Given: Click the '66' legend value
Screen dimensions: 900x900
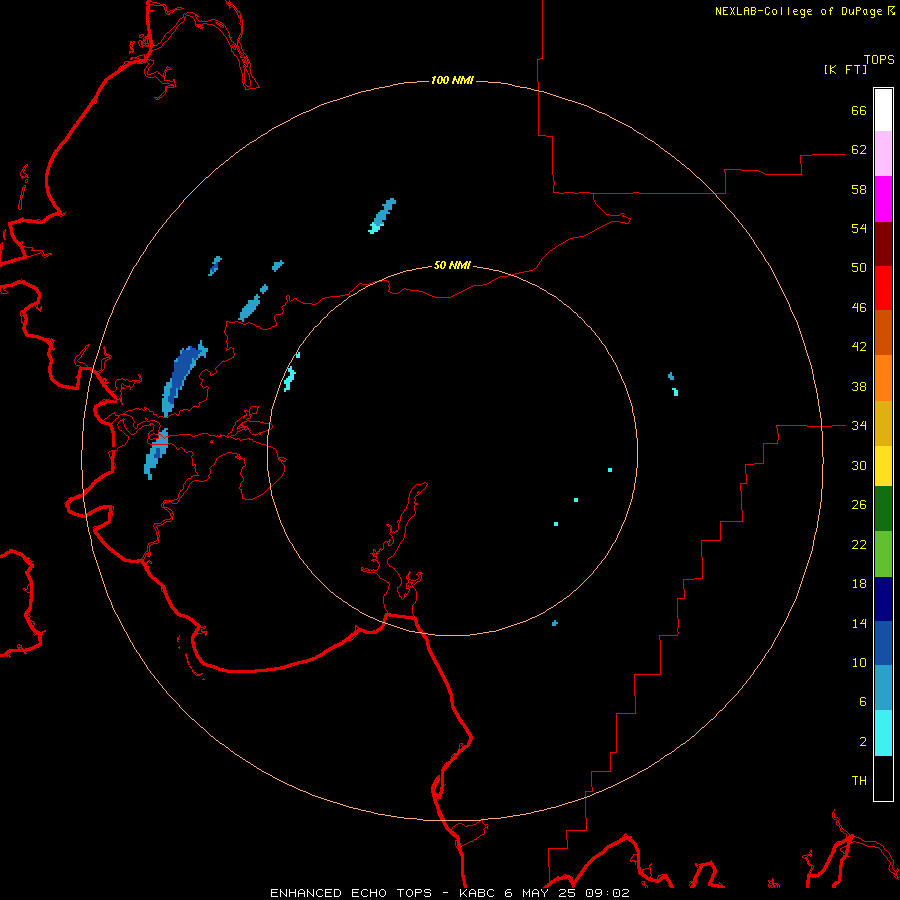Looking at the screenshot, I should click(859, 110).
